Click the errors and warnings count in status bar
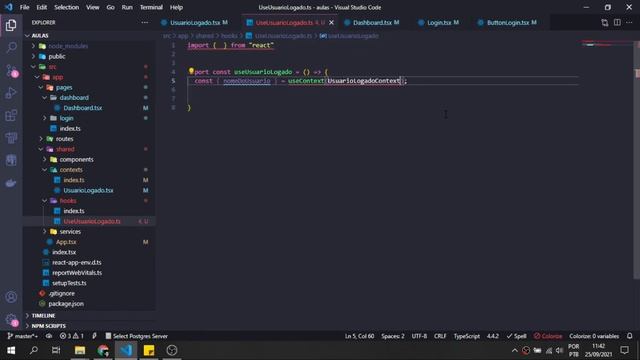640x360 pixels. tap(71, 336)
